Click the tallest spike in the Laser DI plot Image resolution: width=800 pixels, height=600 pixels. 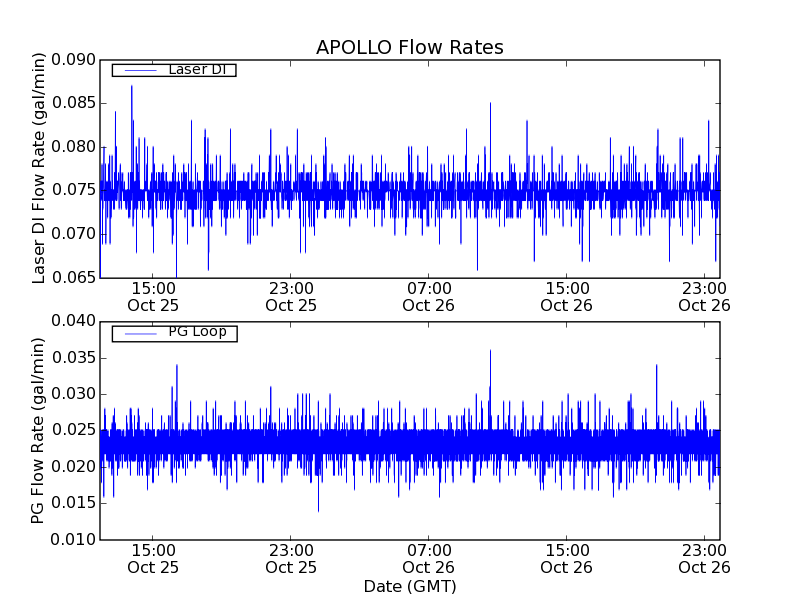pyautogui.click(x=131, y=87)
